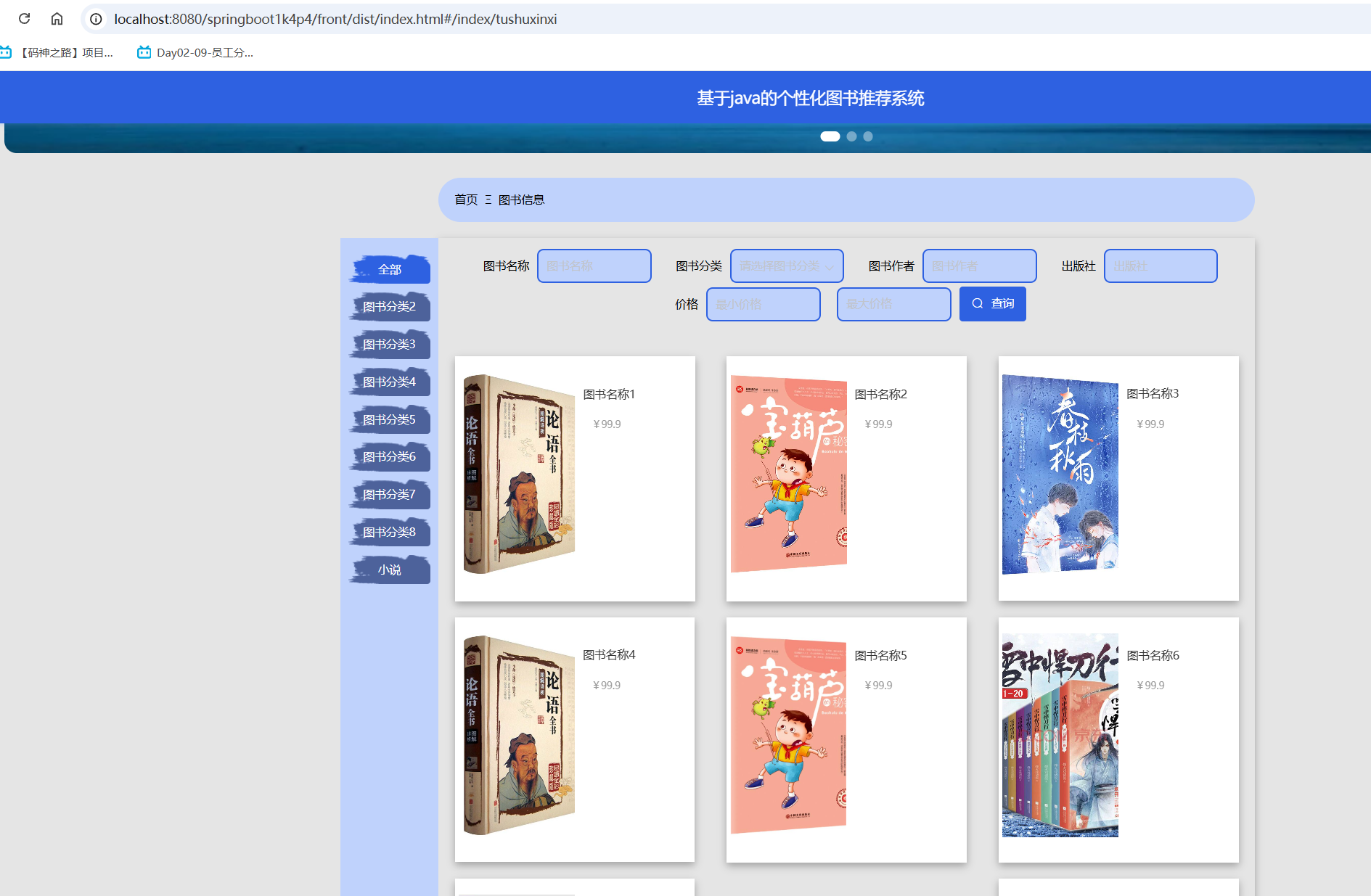This screenshot has width=1371, height=896.
Task: Open the 图书分类 dropdown
Action: [787, 266]
